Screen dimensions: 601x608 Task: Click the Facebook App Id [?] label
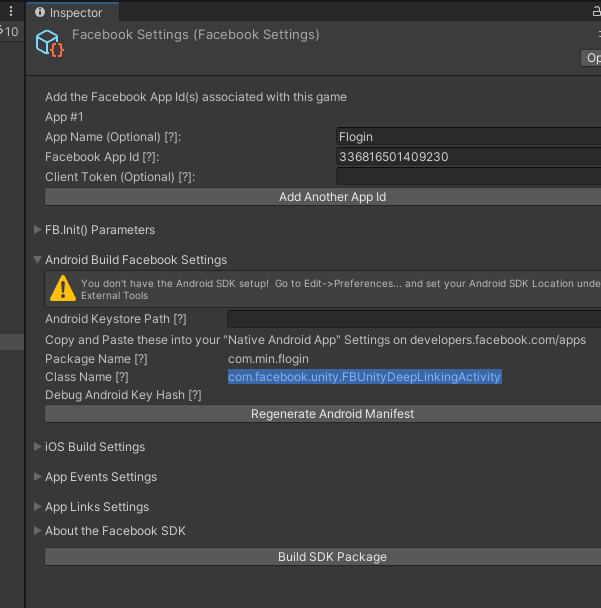102,157
